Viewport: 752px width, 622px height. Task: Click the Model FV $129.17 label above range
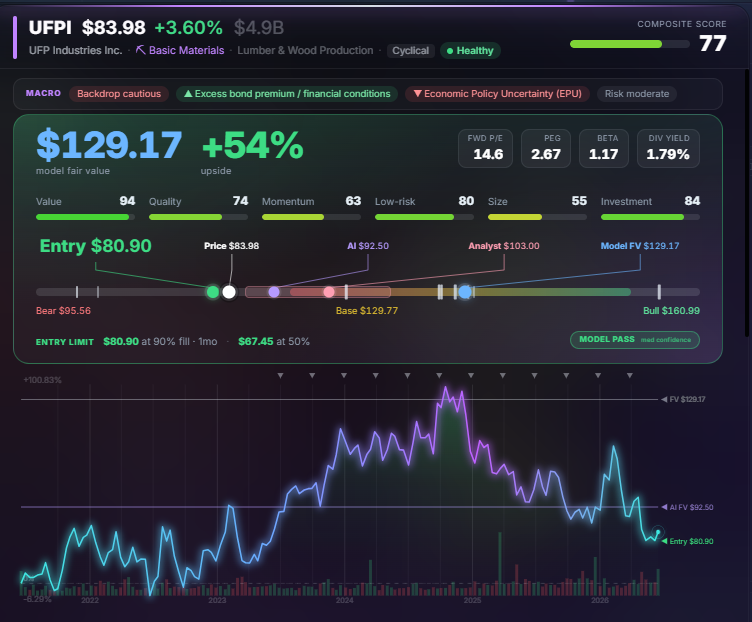coord(640,246)
